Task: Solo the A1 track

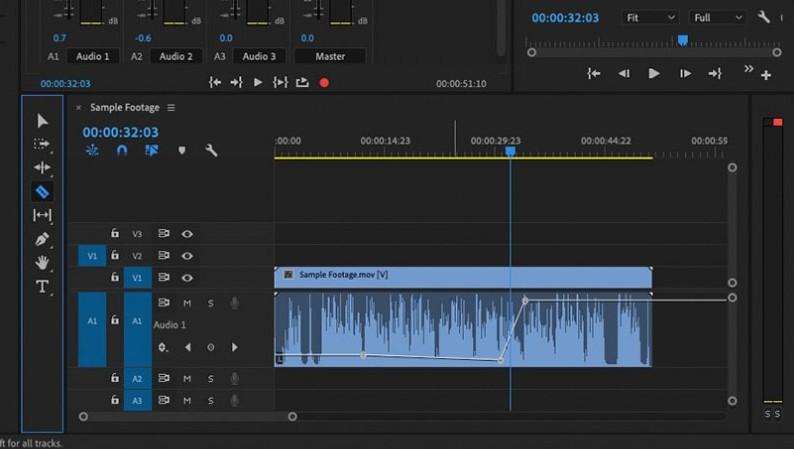Action: point(211,303)
